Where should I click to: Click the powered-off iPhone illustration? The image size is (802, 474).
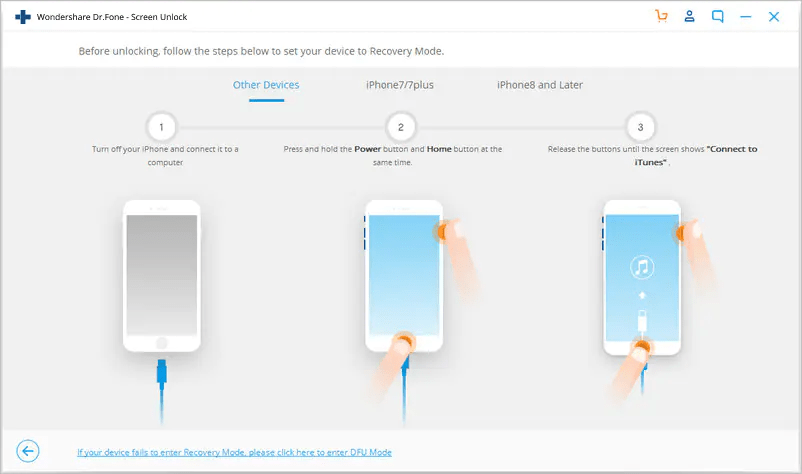click(x=161, y=275)
